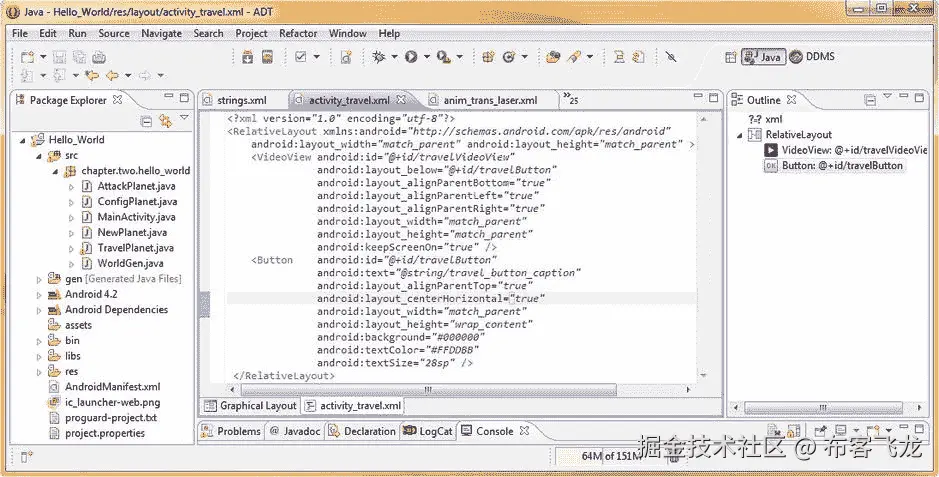Expand the Android 4.2 library node
Viewport: 939px width, 477px height.
39,294
